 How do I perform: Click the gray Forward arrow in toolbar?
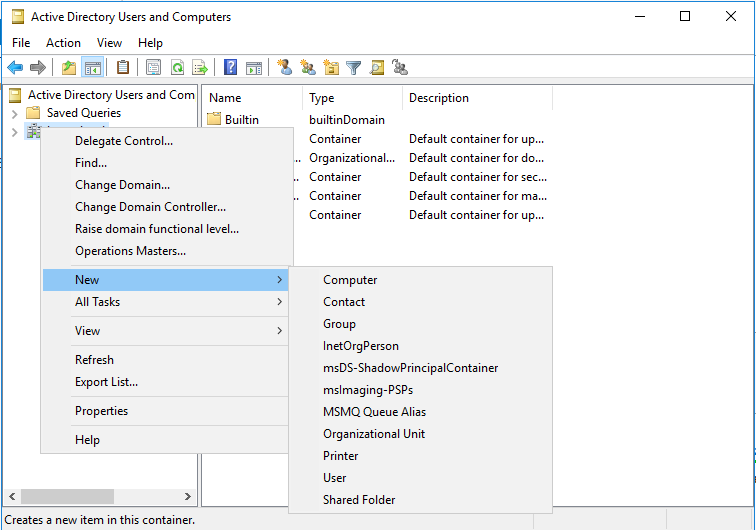(38, 68)
